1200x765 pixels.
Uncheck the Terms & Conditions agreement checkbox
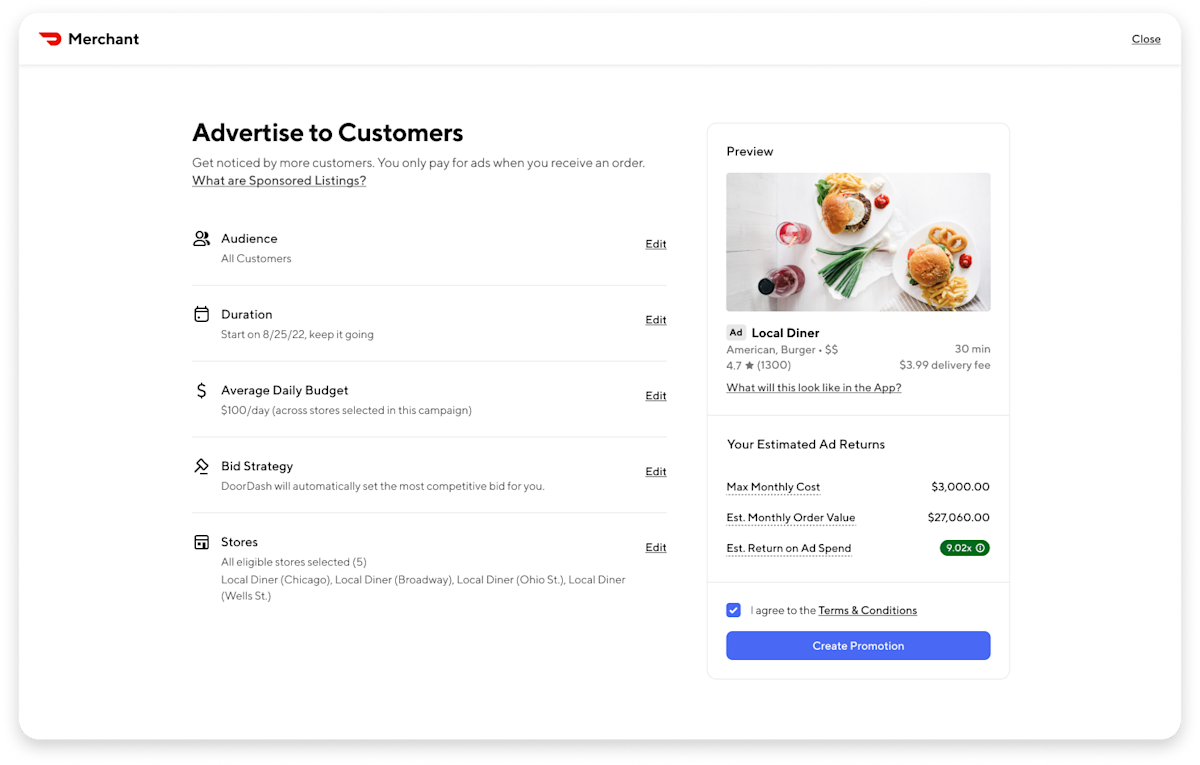[733, 610]
